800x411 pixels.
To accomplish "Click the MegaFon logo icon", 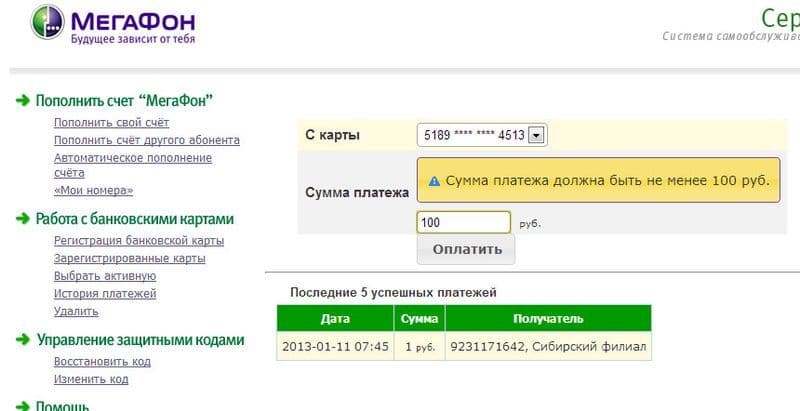I will pos(47,21).
